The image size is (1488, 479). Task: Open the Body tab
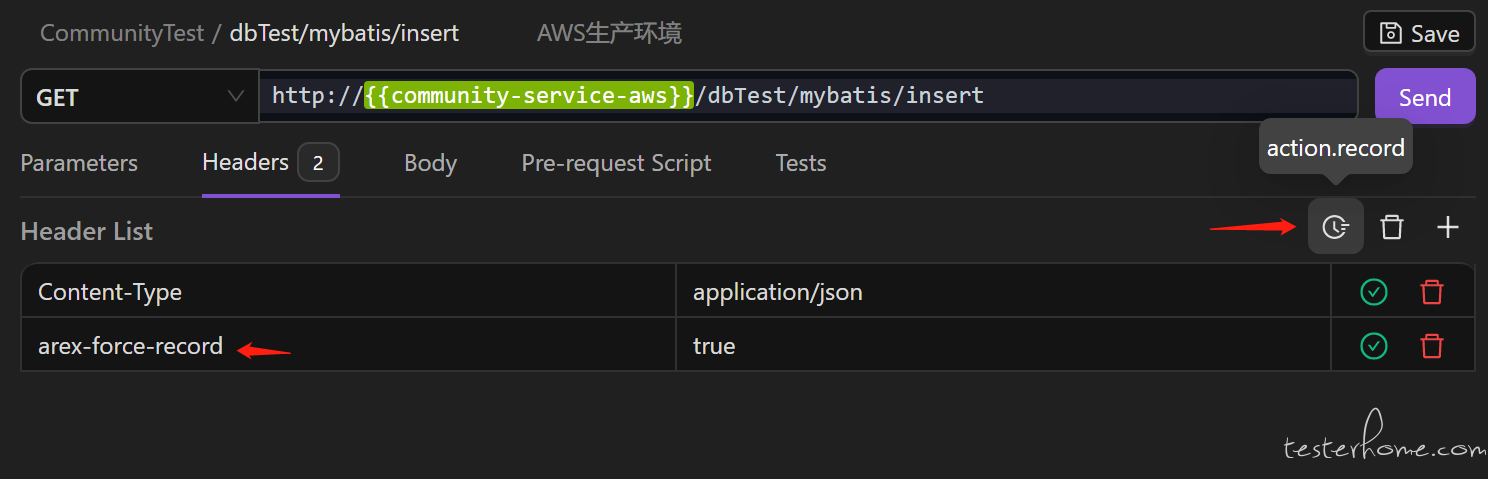point(430,163)
